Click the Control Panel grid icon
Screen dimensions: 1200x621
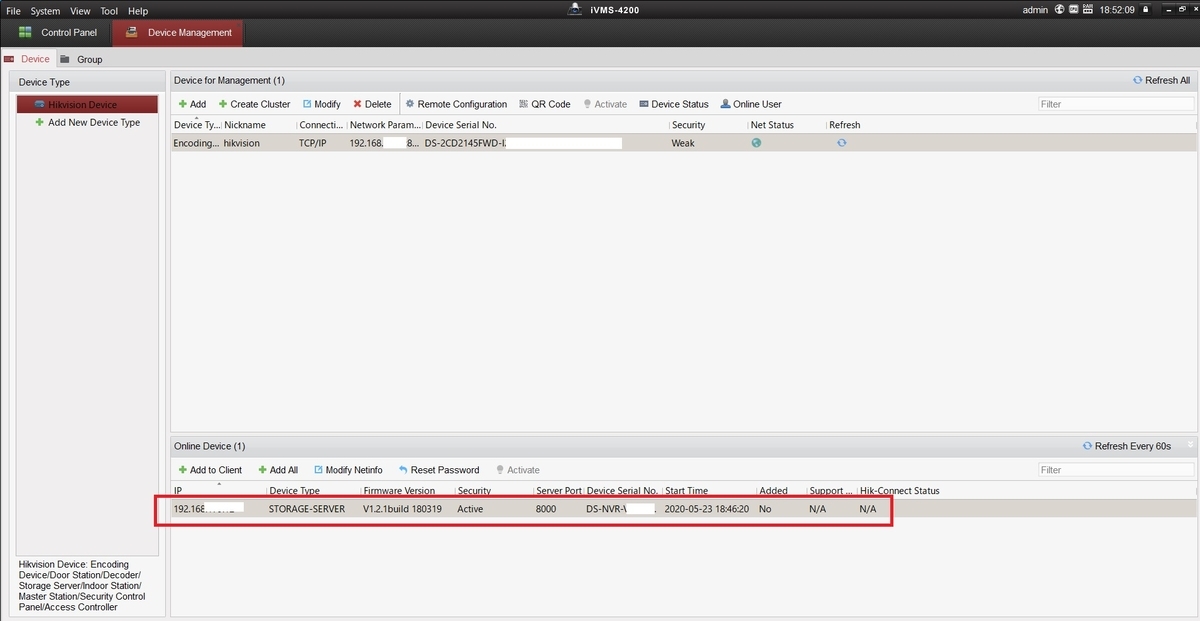(25, 33)
